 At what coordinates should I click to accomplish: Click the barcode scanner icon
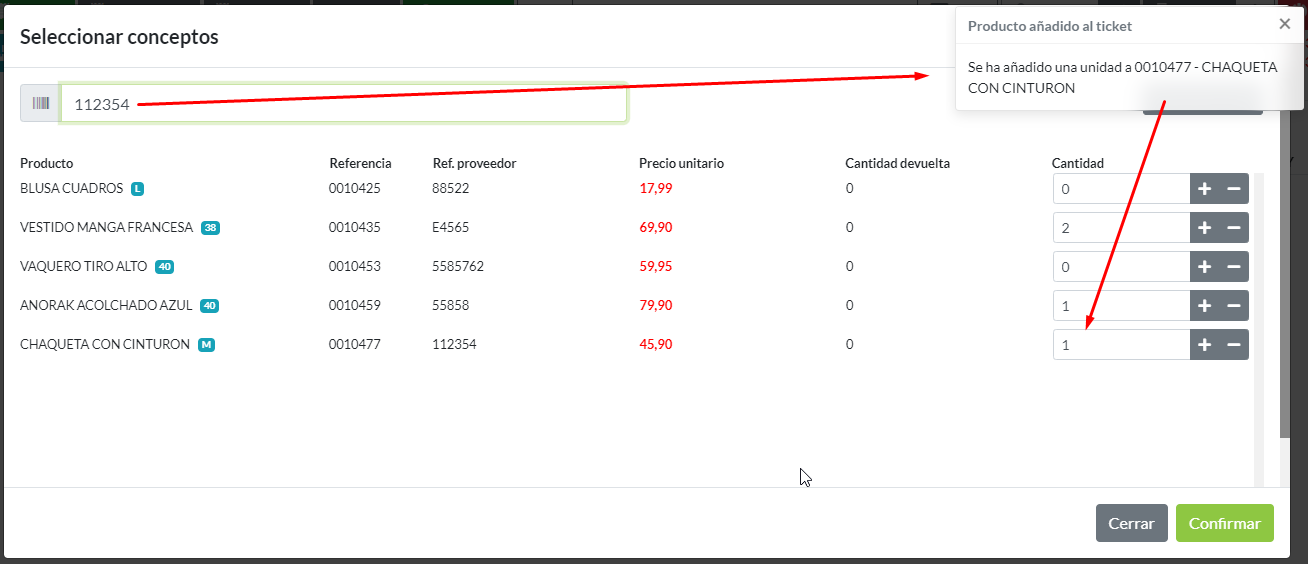pos(41,103)
